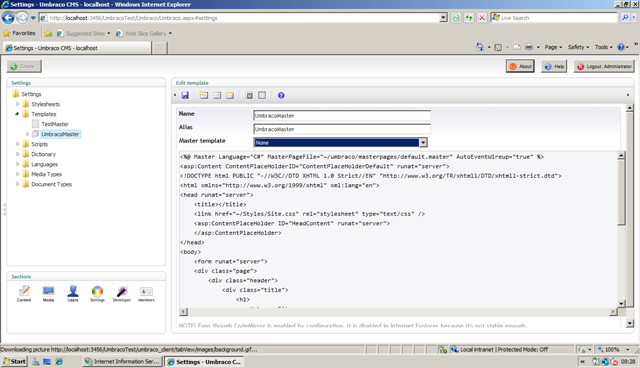This screenshot has height=368, width=640.
Task: Select the Settings - Umbraco CMS browser tab
Action: coord(77,48)
